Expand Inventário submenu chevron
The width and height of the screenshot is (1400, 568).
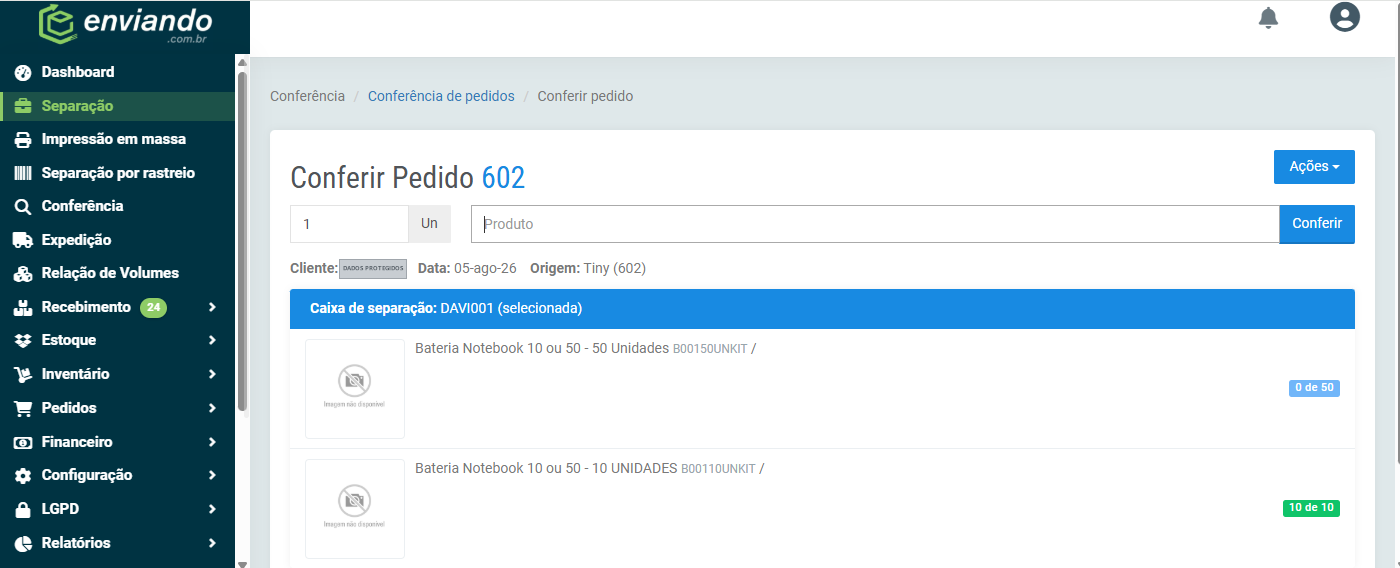(212, 374)
